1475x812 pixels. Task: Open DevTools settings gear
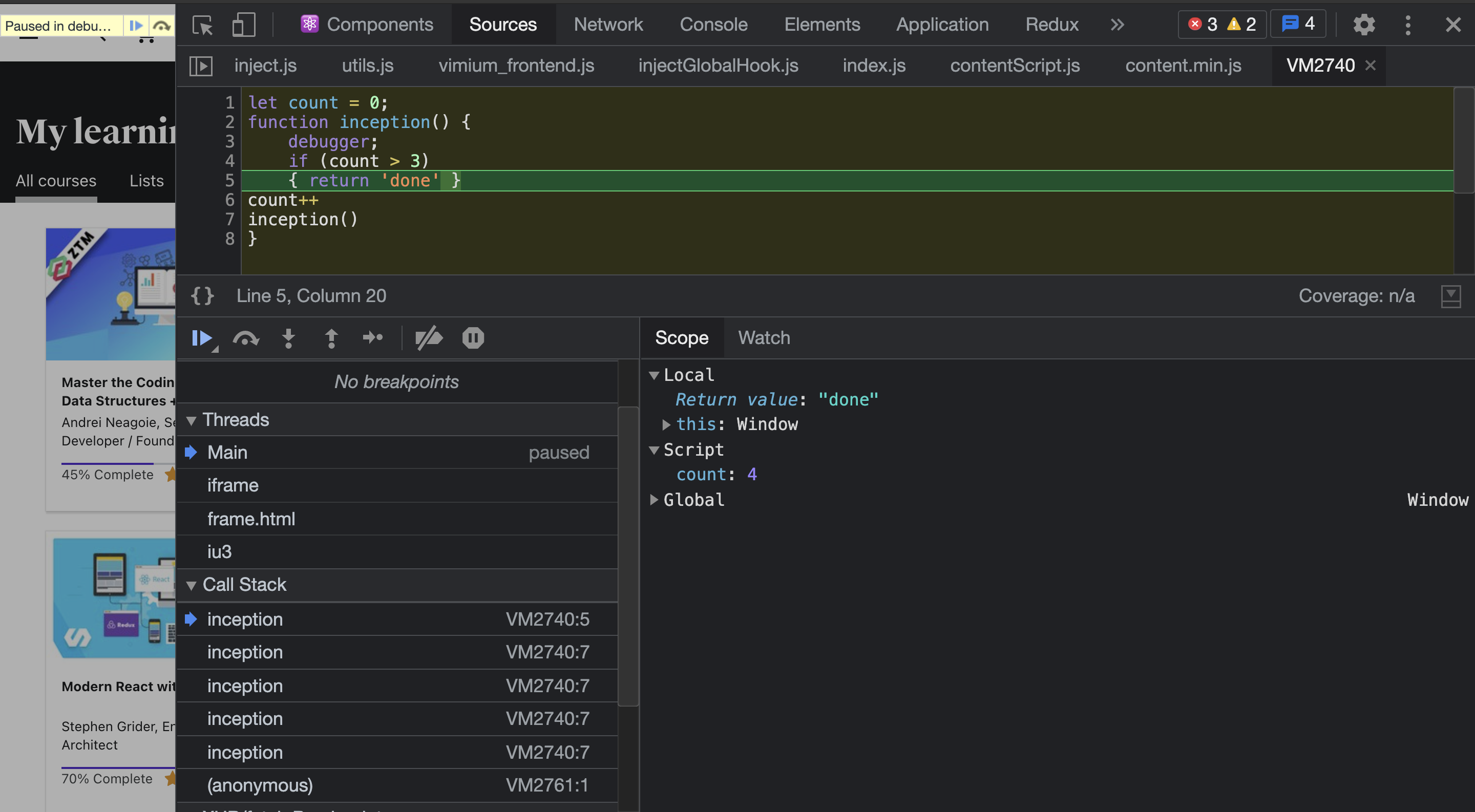[1364, 25]
